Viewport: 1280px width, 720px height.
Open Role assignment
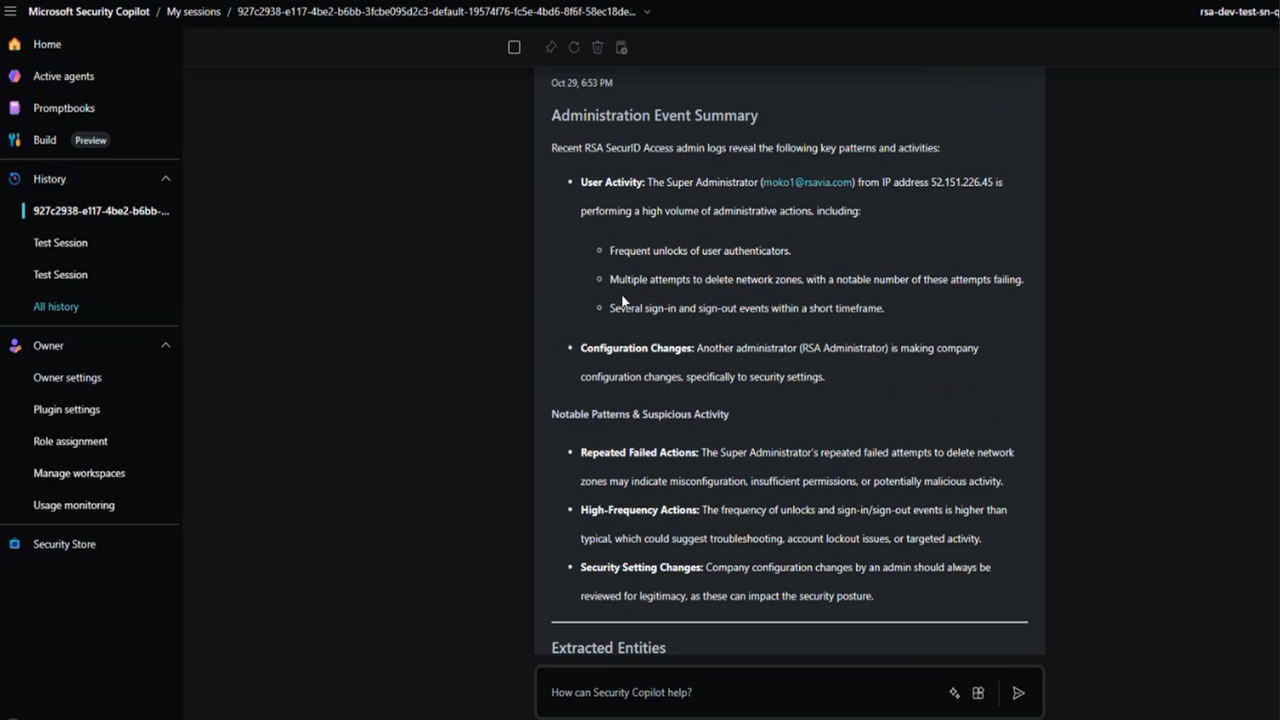(70, 442)
